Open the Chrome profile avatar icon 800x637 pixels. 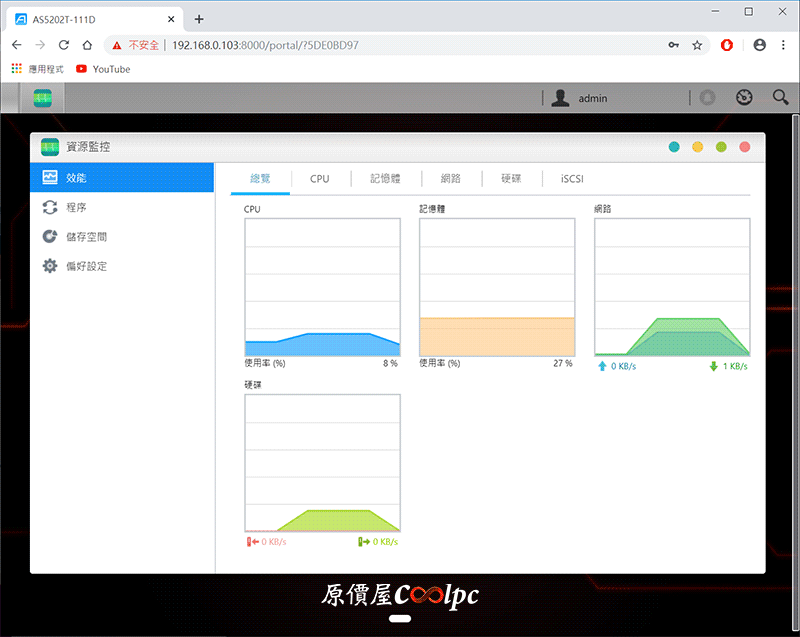(x=760, y=45)
